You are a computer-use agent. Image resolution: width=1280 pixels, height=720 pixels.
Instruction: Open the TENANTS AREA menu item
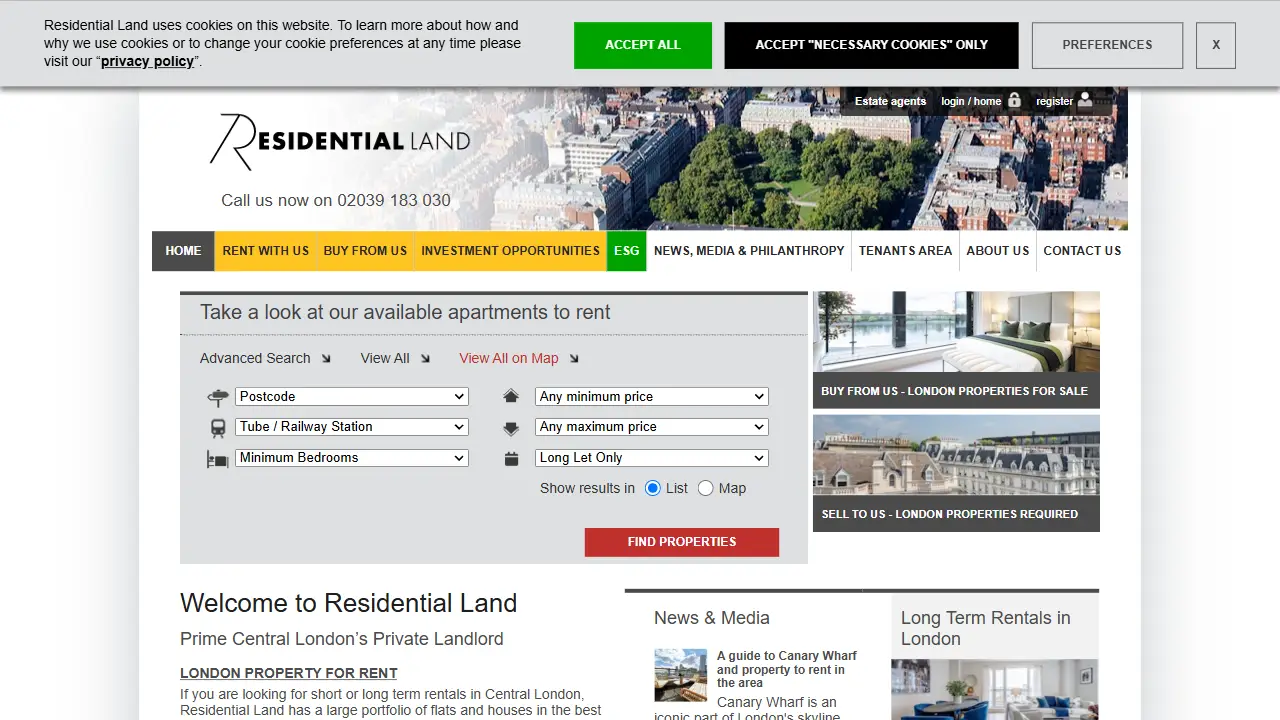905,251
